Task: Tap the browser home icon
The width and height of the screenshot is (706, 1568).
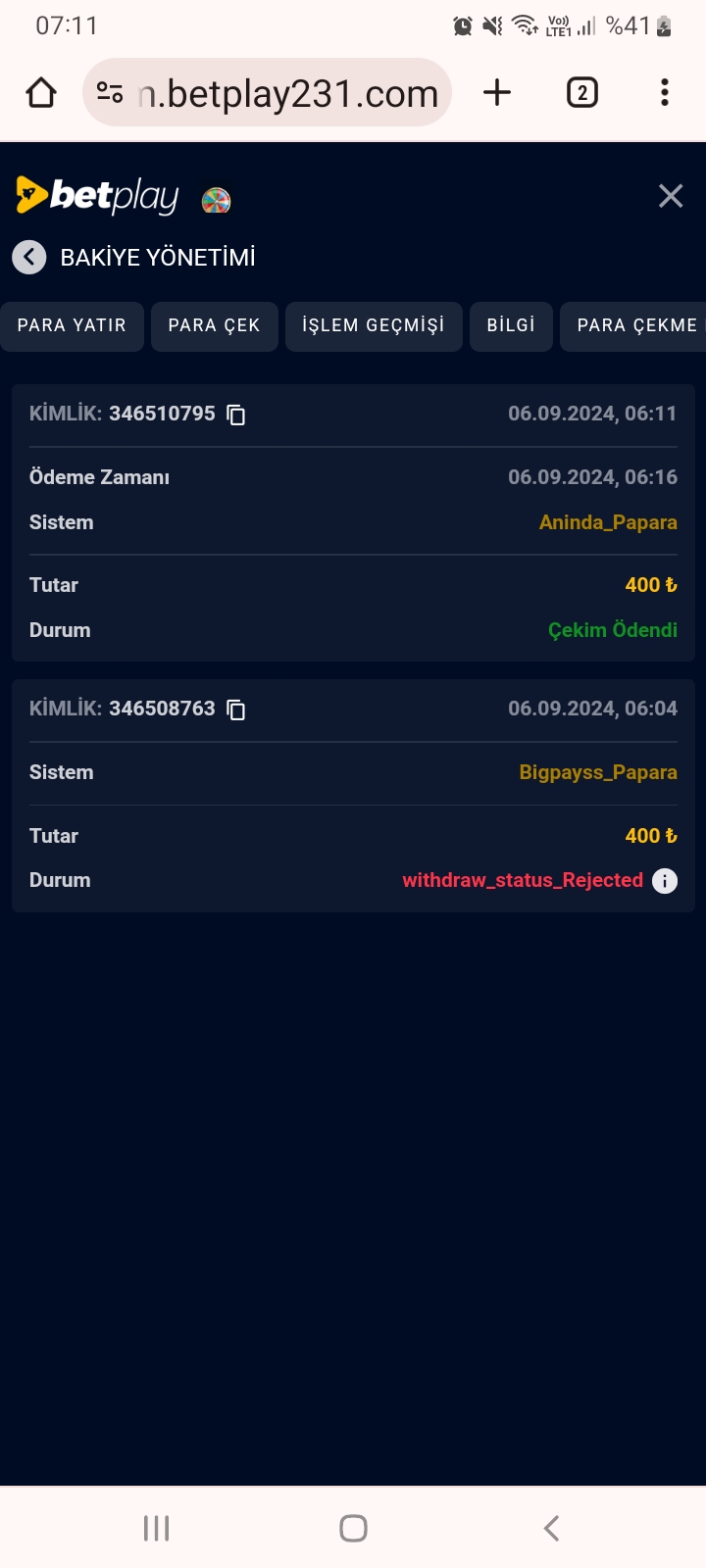Action: point(41,93)
